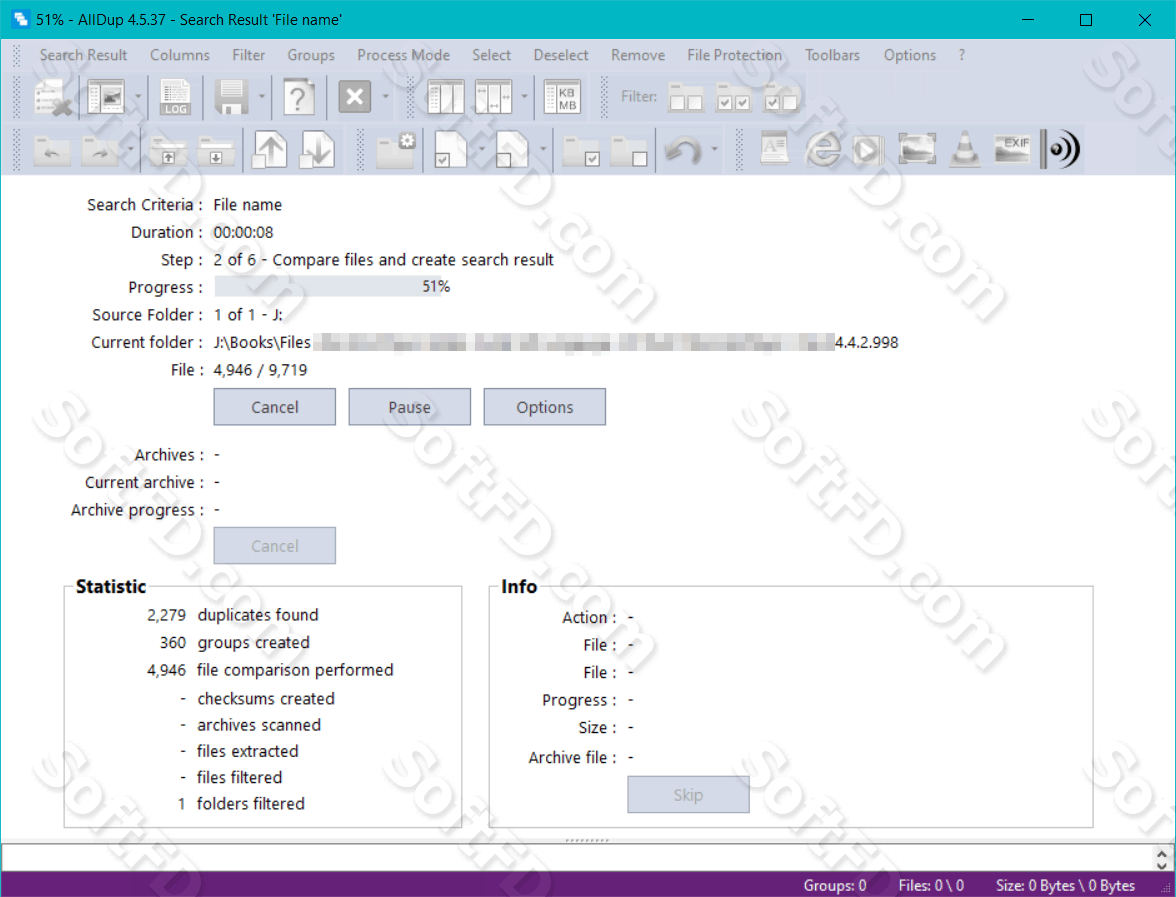
Task: Click the 'Size: 0 Bytes' status entry
Action: (1065, 885)
